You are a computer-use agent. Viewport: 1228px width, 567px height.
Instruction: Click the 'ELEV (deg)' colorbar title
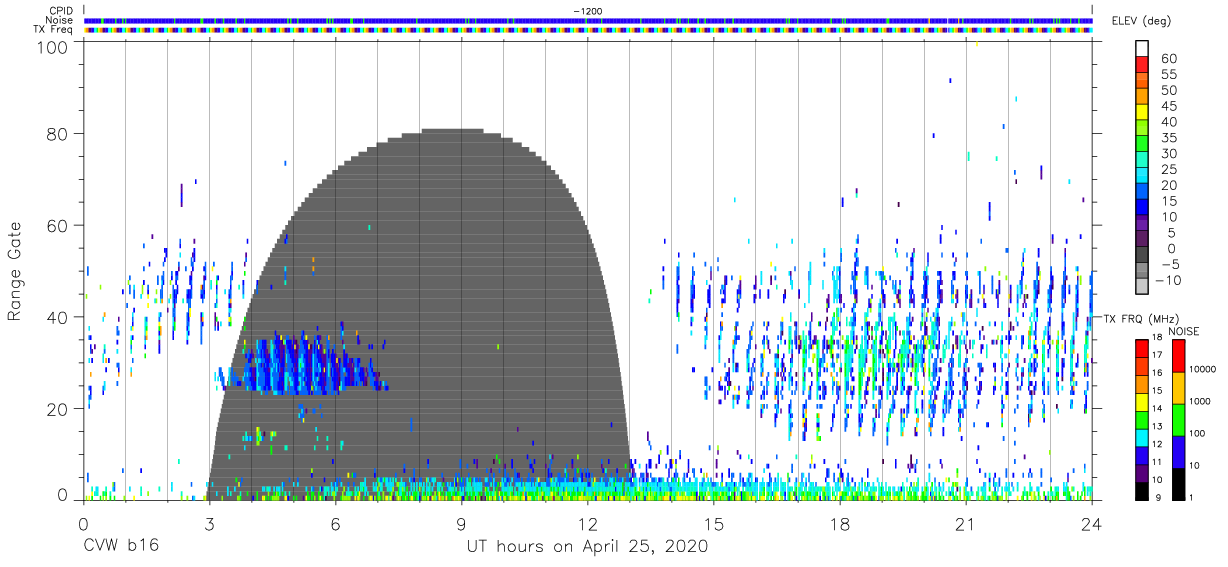tap(1140, 21)
